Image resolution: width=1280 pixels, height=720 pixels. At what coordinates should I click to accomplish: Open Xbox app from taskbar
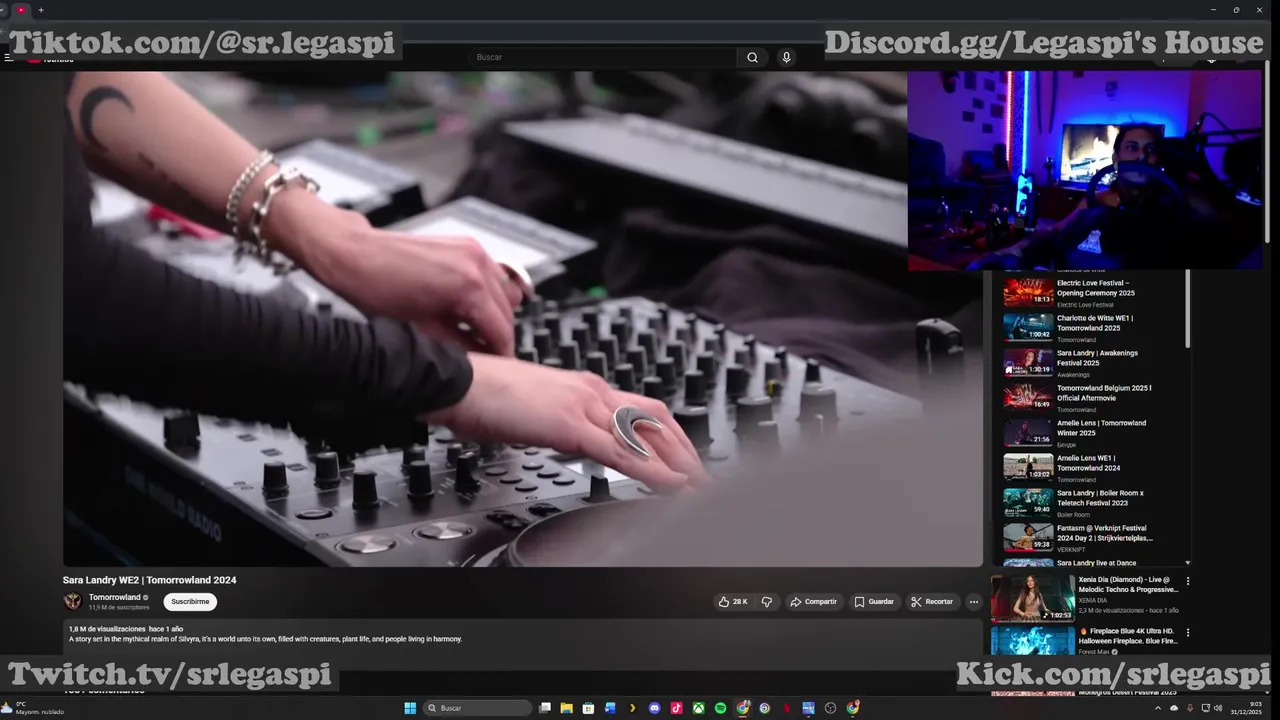699,708
